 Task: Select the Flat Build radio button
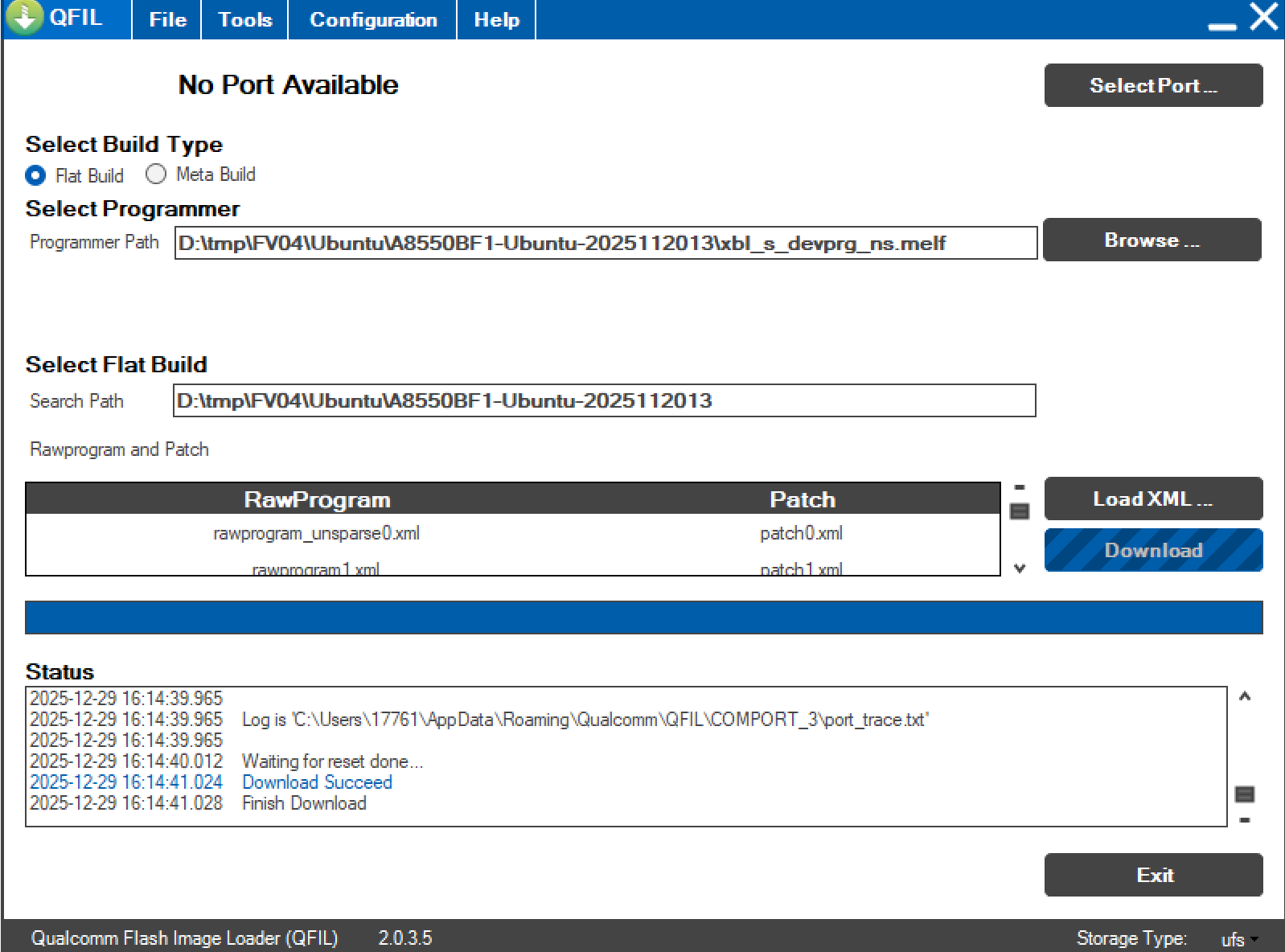point(36,175)
